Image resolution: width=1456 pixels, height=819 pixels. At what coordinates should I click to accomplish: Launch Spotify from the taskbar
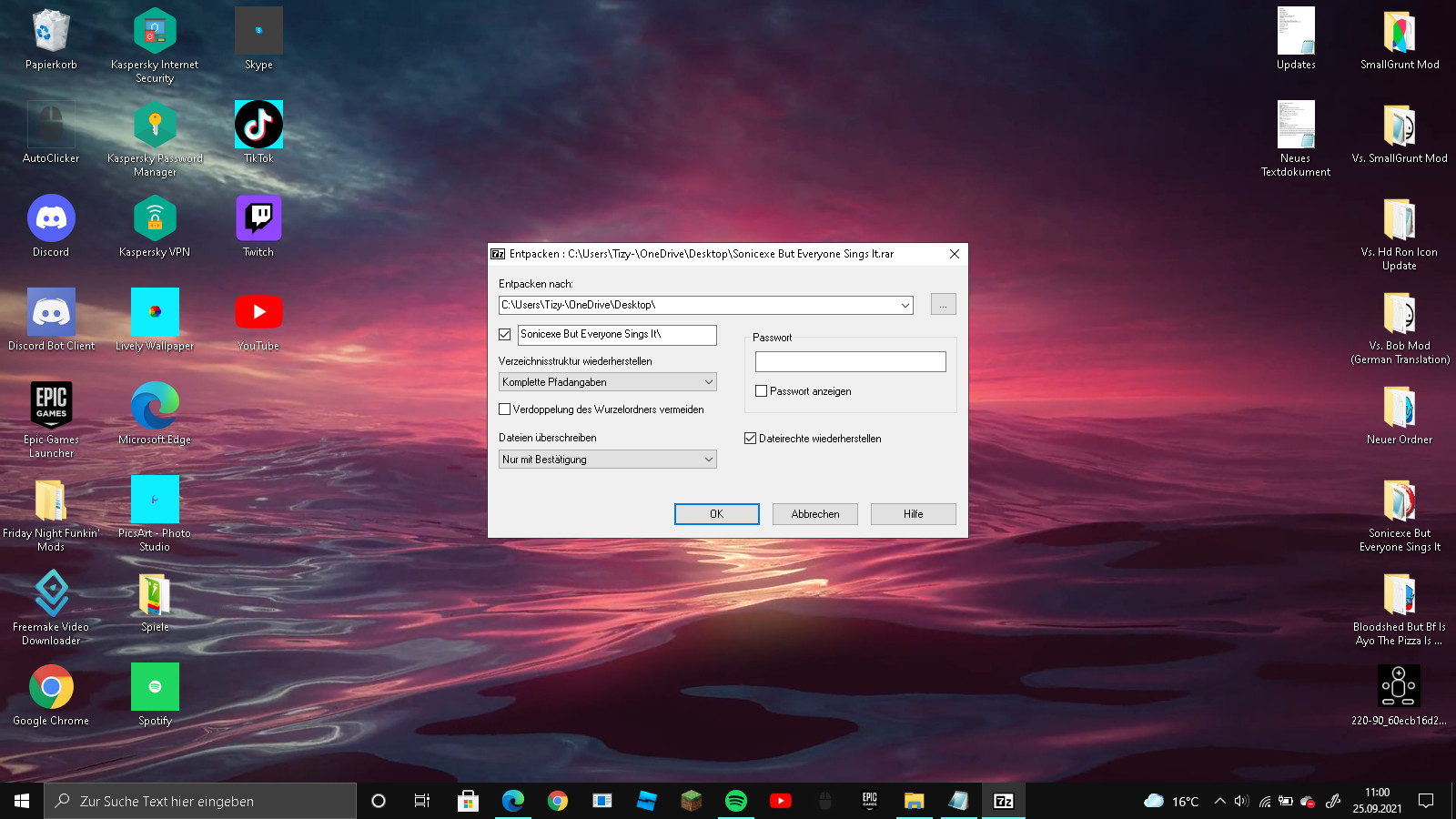(x=735, y=801)
